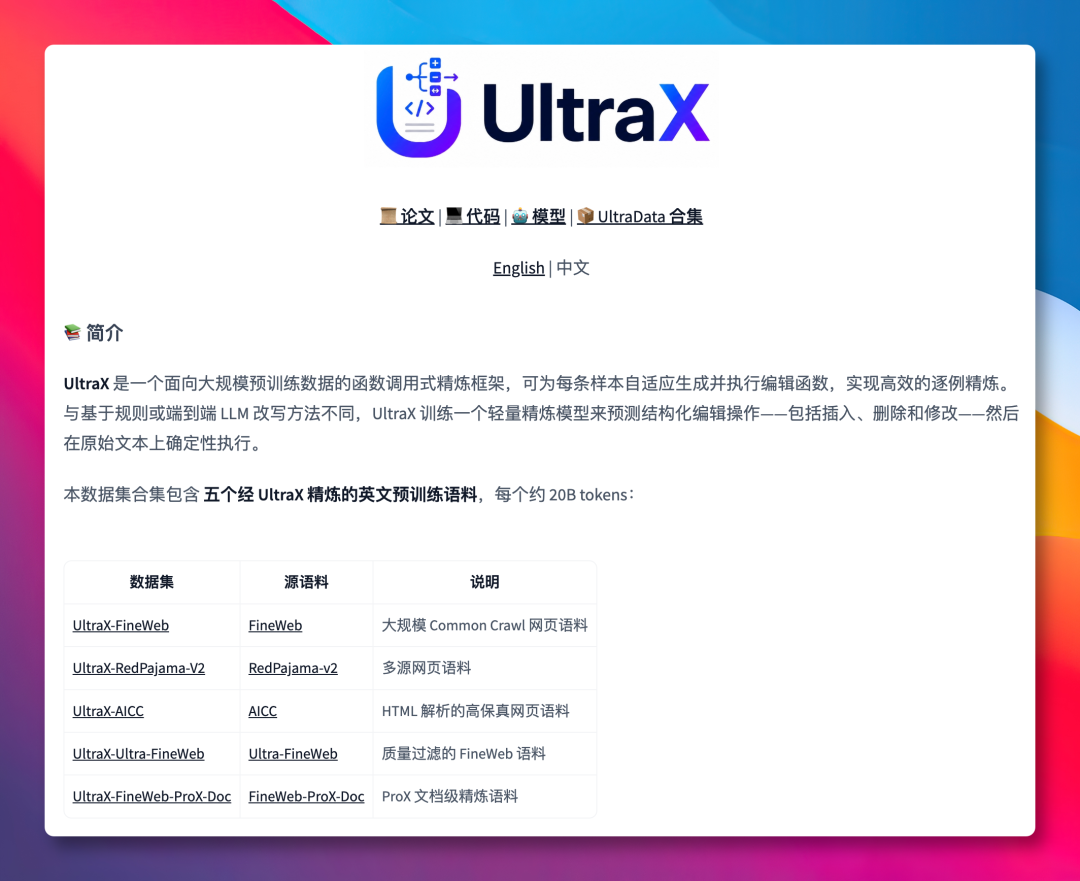The image size is (1080, 881).
Task: Open the AICC source corpus link
Action: click(262, 711)
